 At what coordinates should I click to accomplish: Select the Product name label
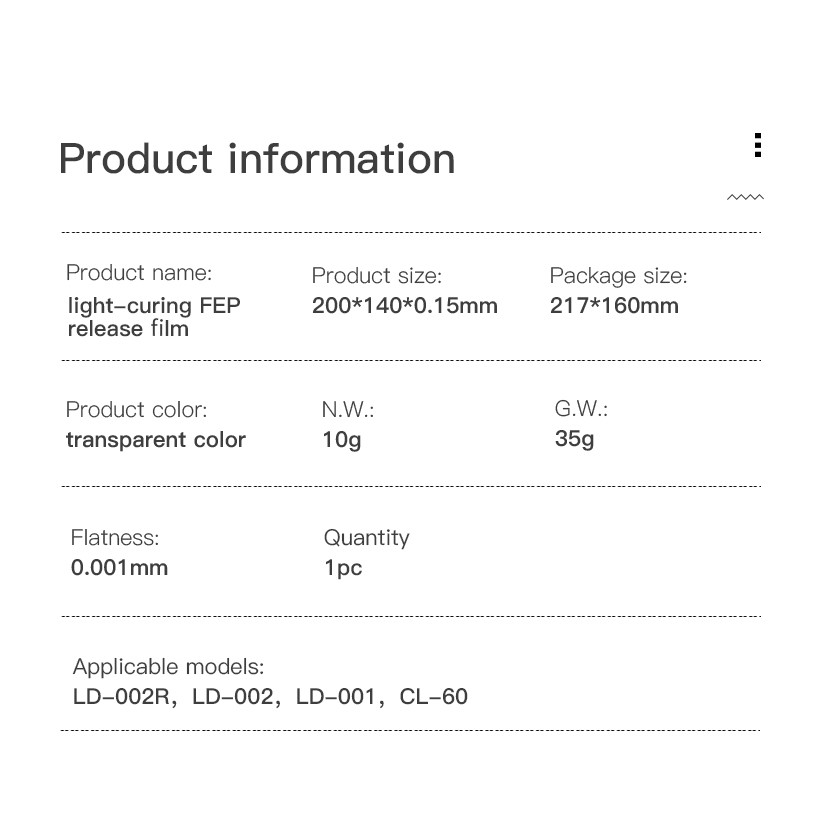tap(139, 272)
